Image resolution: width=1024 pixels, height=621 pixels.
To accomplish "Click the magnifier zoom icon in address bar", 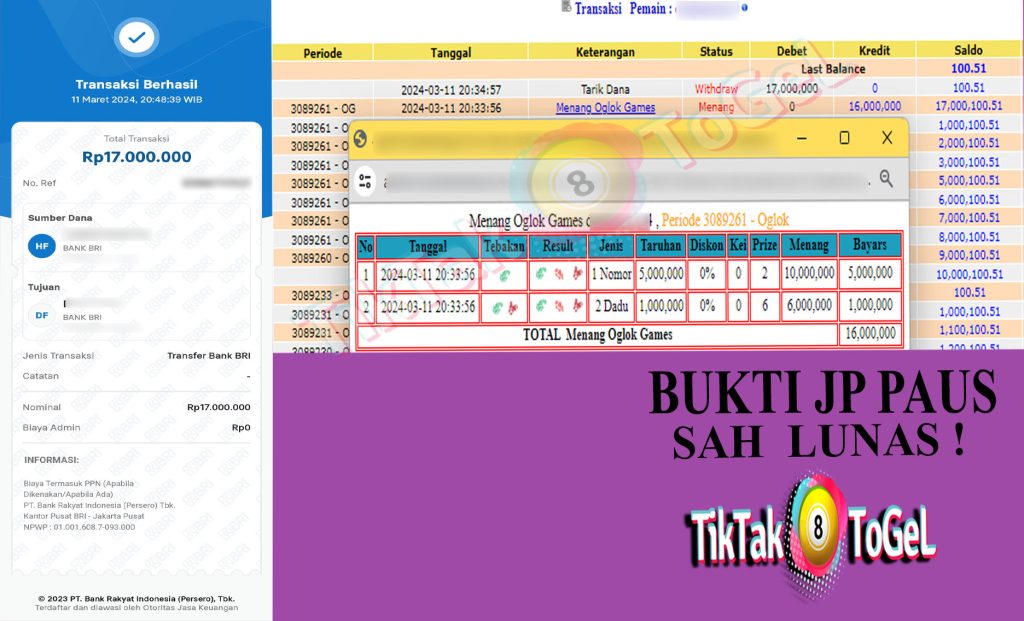I will pos(885,179).
